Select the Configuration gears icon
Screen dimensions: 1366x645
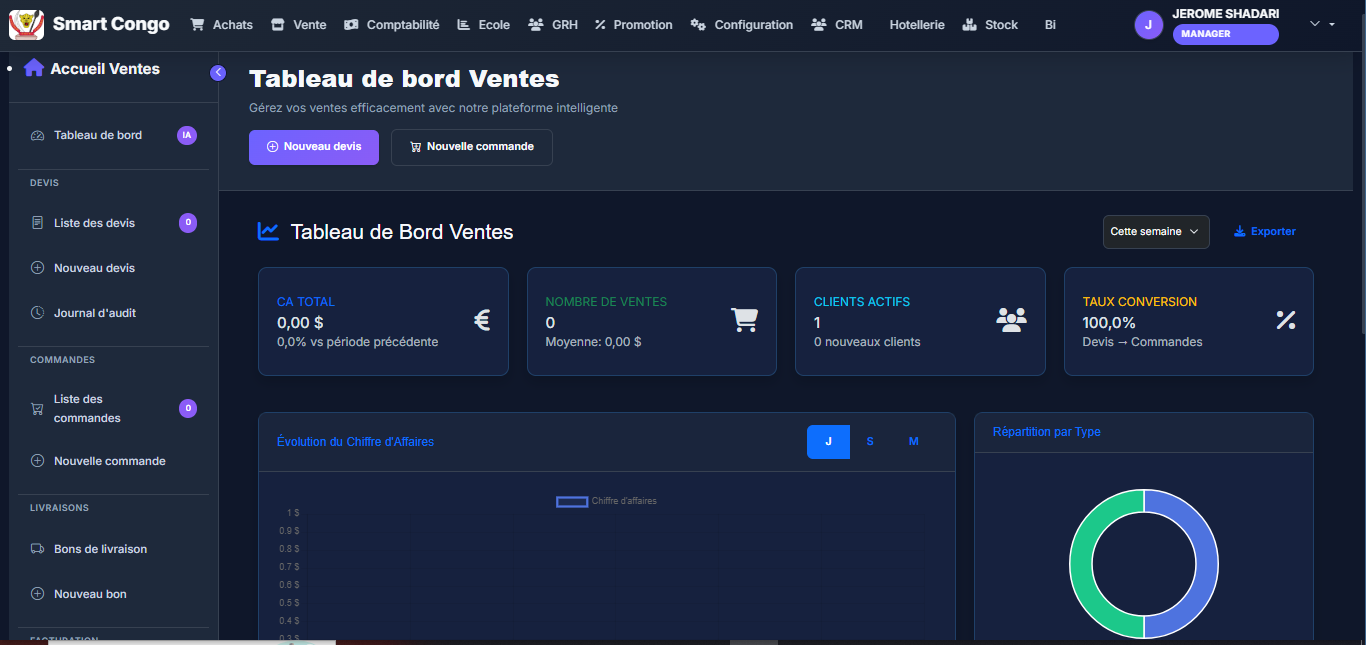click(x=698, y=24)
